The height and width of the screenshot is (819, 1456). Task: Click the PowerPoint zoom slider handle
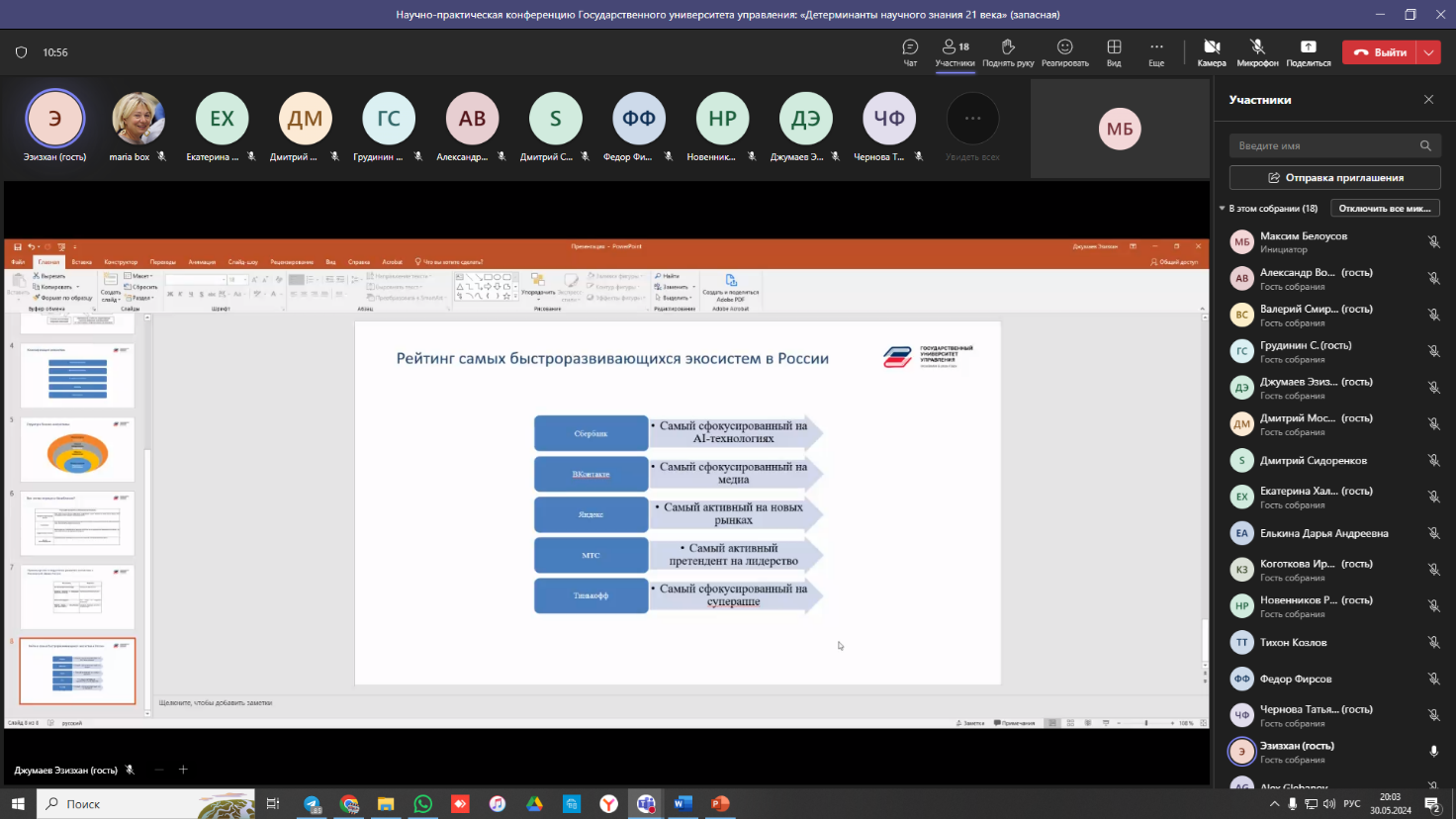(x=1146, y=723)
